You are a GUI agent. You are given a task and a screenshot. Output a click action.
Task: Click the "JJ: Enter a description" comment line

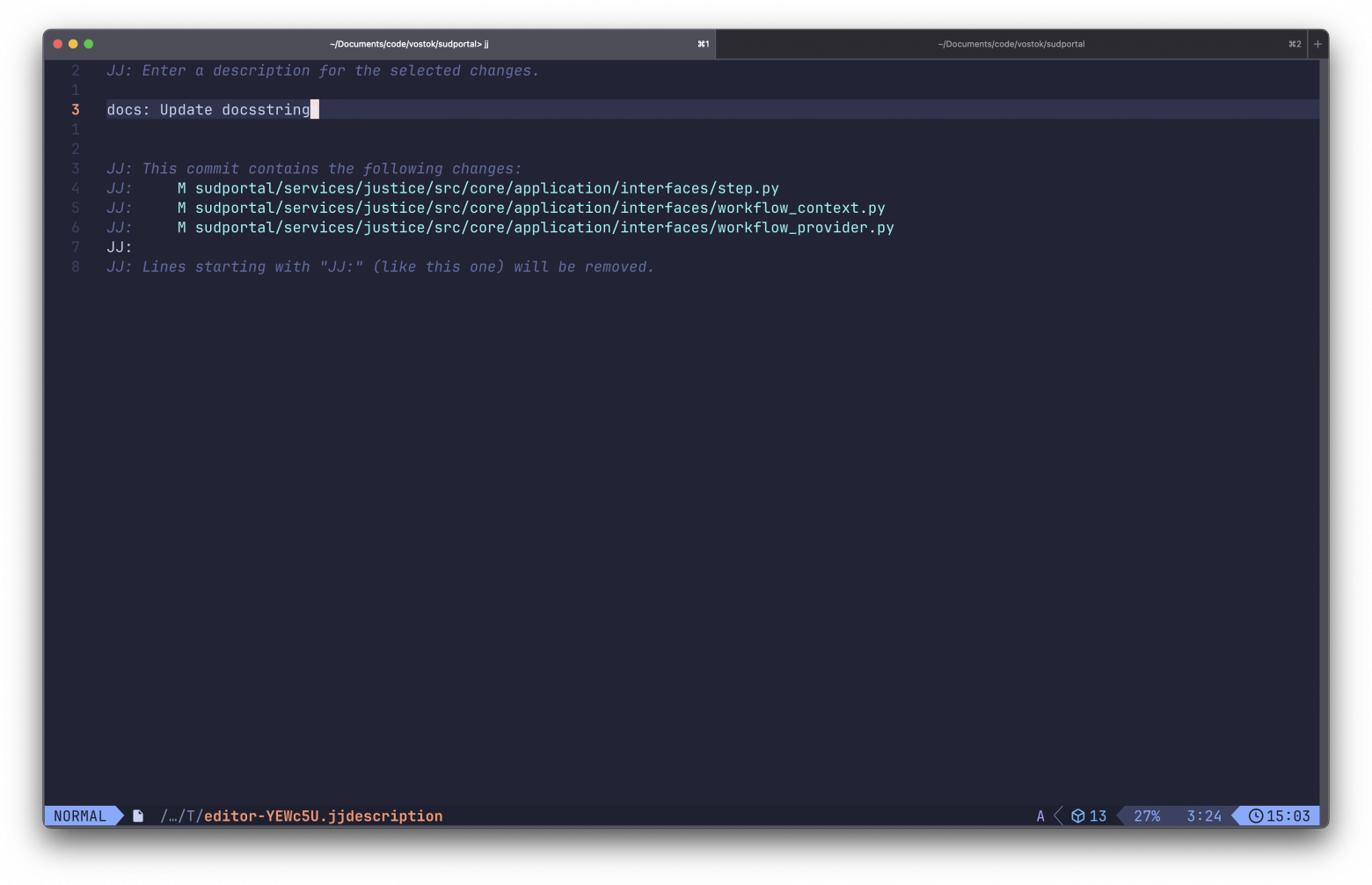coord(323,71)
